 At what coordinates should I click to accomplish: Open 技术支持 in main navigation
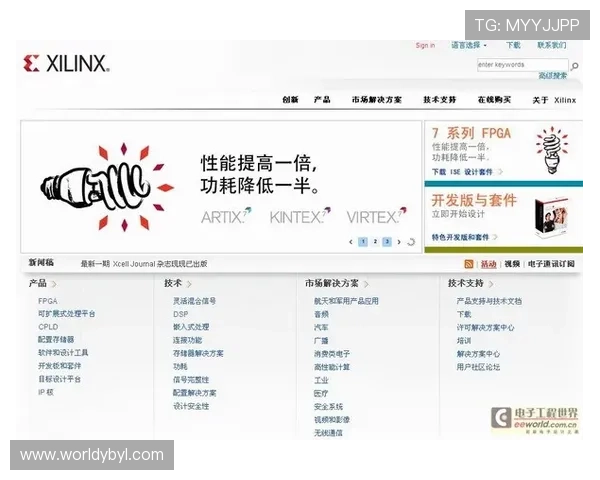tap(440, 100)
